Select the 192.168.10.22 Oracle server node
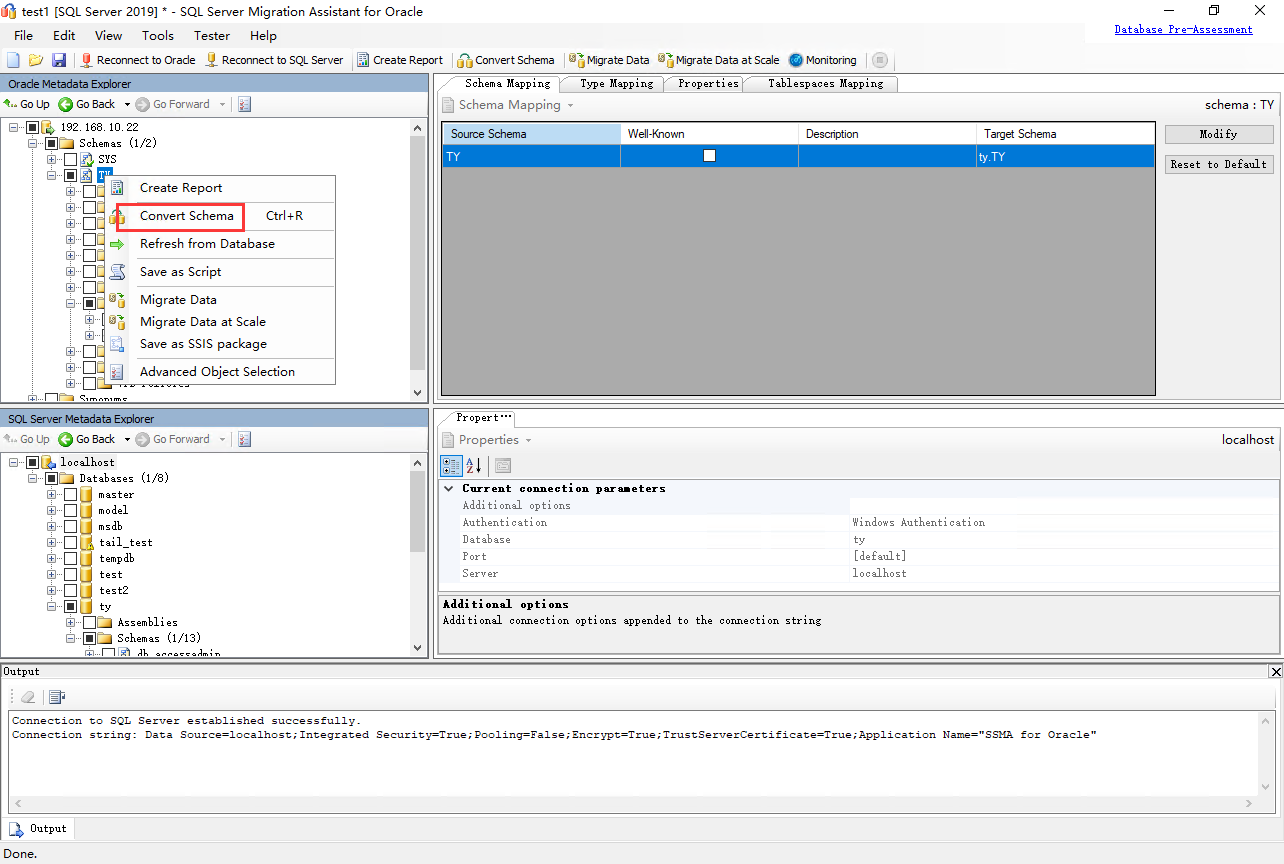Image resolution: width=1284 pixels, height=864 pixels. pos(99,127)
